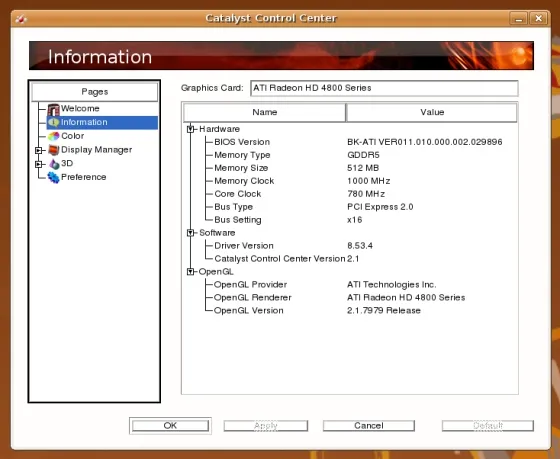The width and height of the screenshot is (560, 459).
Task: Select the Bus Type row
Action: click(x=234, y=207)
